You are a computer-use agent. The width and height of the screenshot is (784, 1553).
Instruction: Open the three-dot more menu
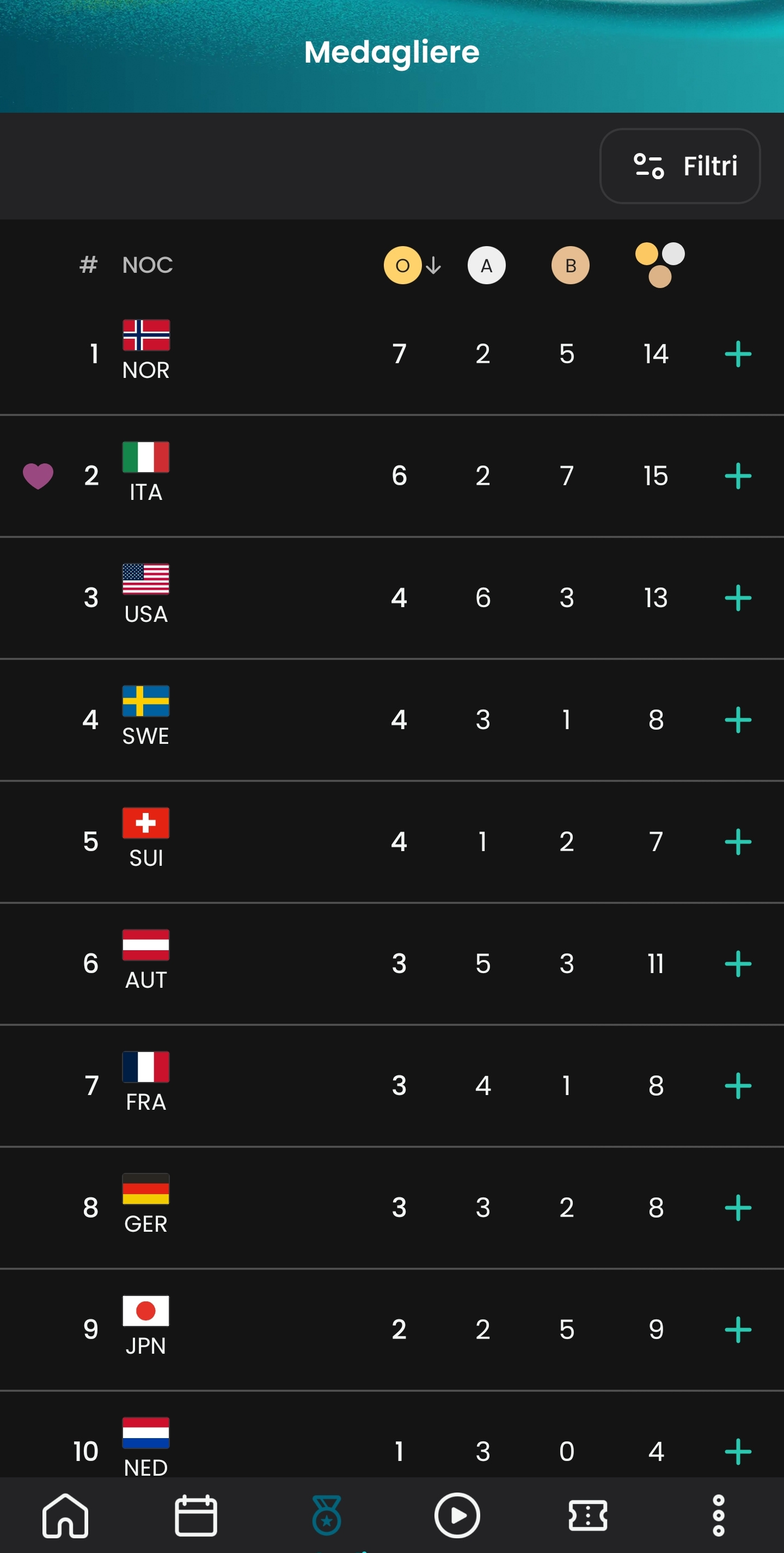click(718, 1515)
